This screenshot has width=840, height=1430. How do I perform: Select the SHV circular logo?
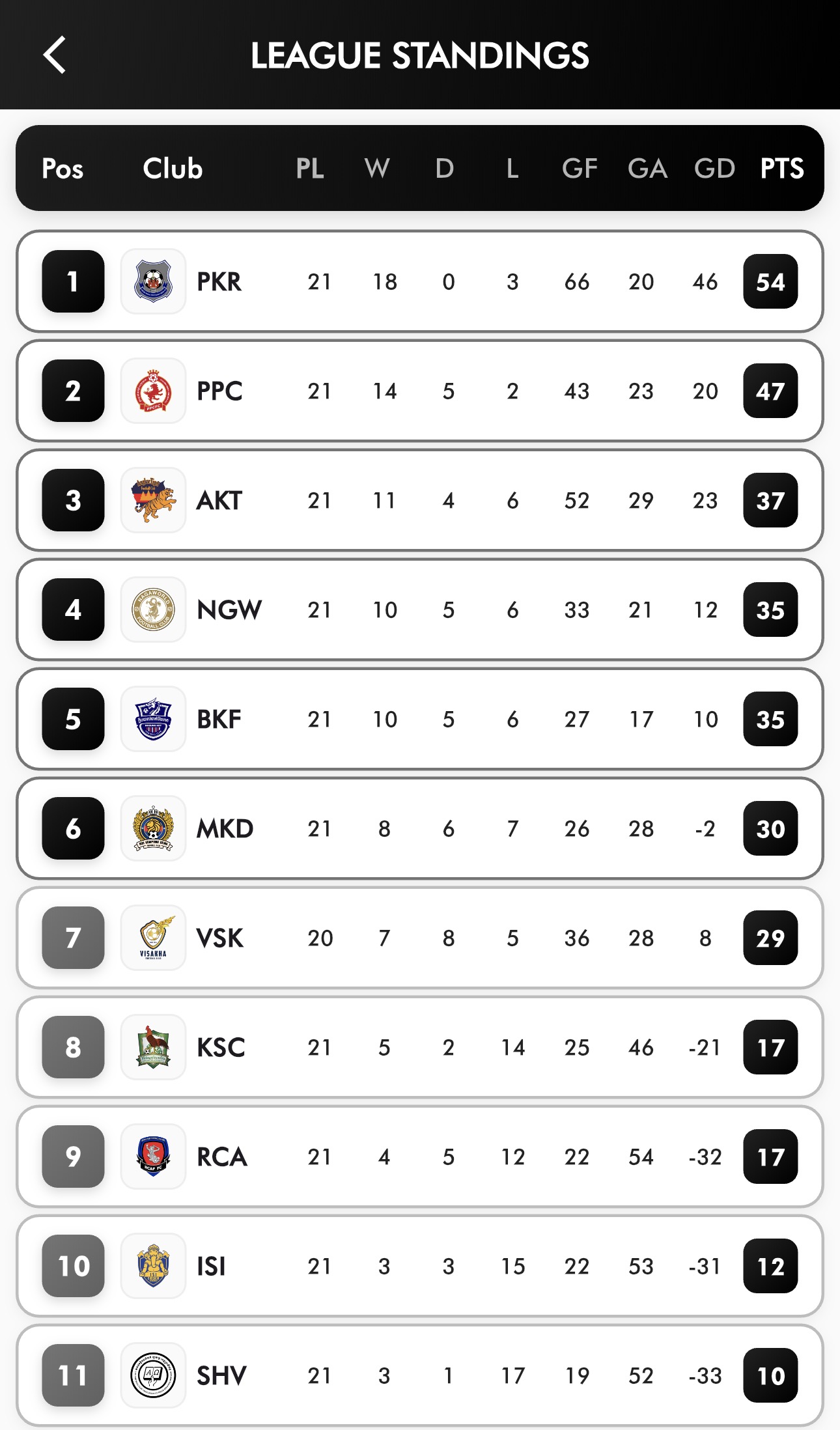tap(153, 1375)
